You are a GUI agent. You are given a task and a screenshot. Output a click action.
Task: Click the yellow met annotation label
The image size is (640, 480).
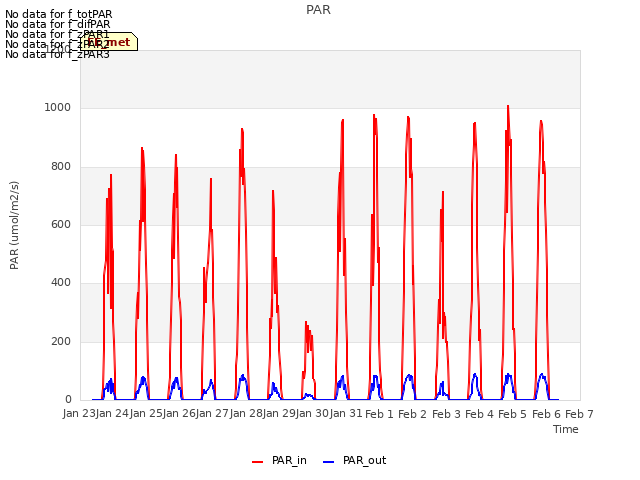point(109,42)
